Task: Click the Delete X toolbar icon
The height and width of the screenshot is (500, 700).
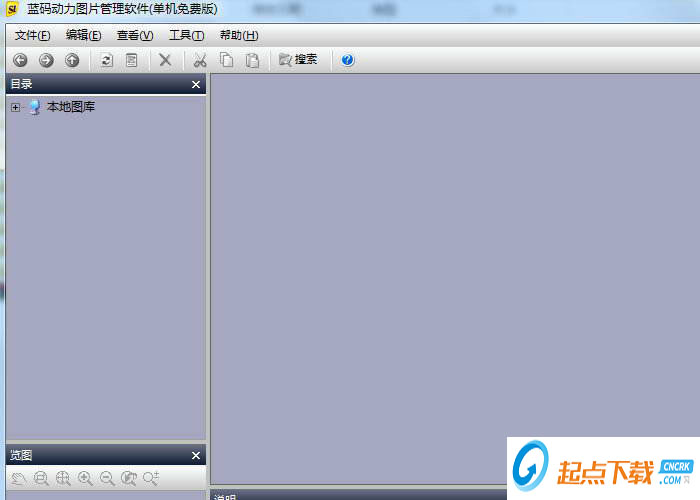Action: coord(165,60)
